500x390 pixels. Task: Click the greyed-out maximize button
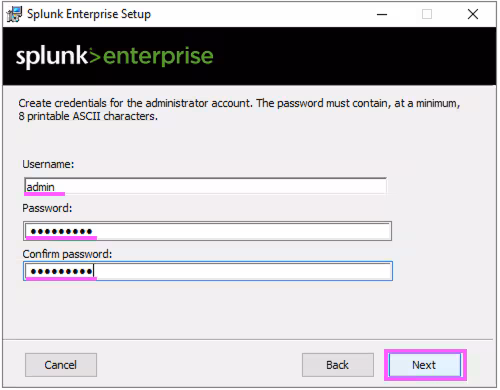427,14
